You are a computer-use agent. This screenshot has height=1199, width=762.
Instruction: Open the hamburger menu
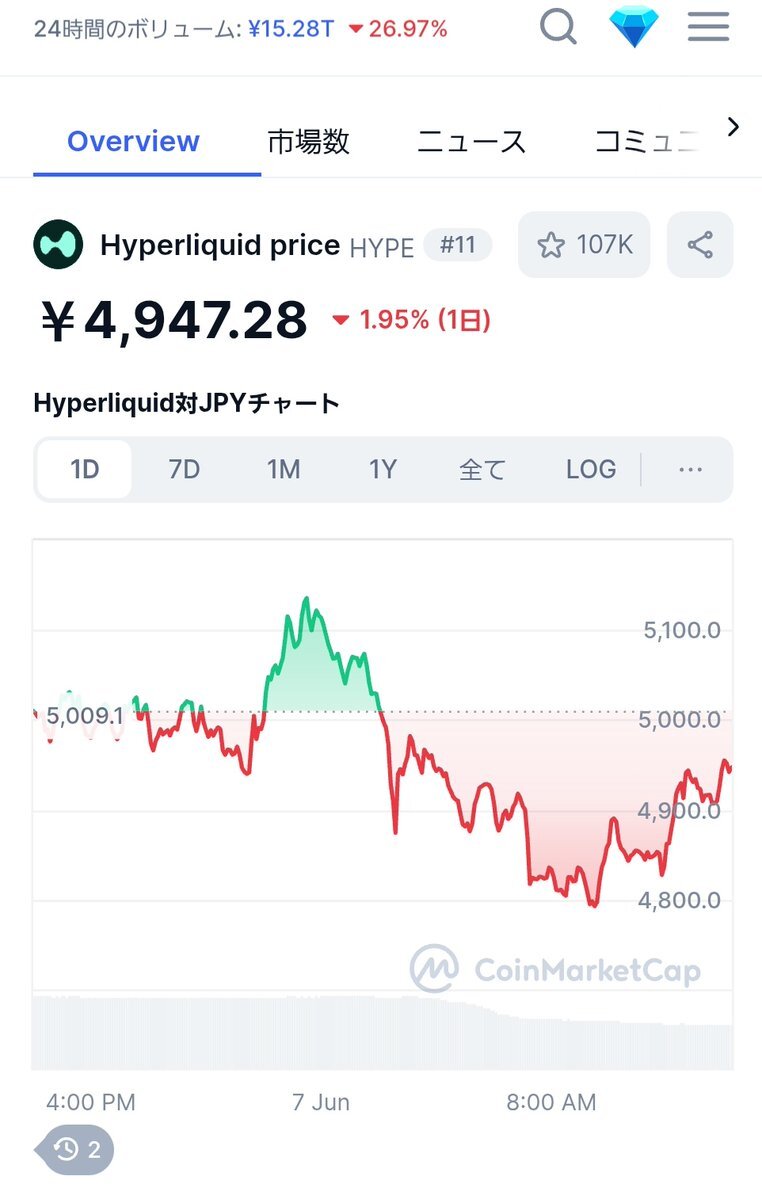coord(708,27)
